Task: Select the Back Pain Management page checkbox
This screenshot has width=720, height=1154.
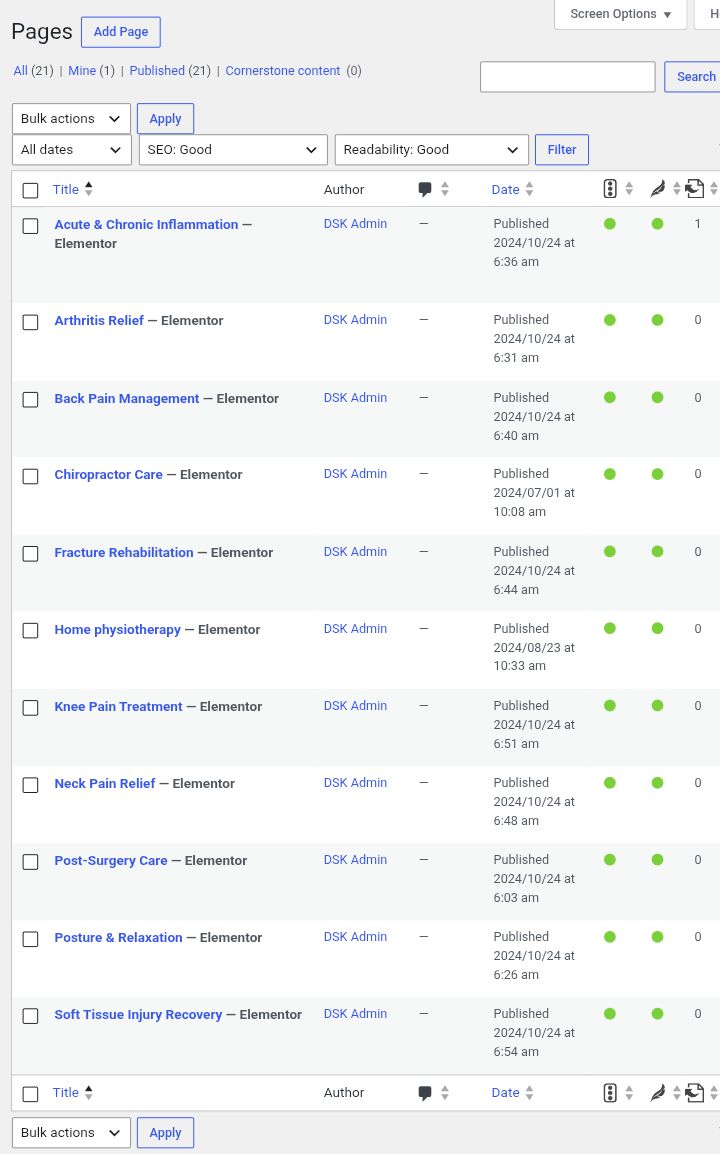Action: click(x=30, y=400)
